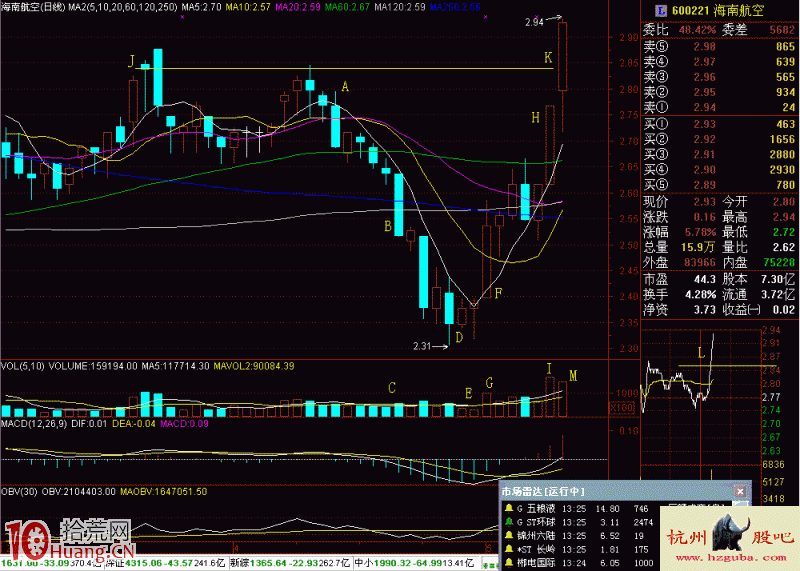Screen dimensions: 800x571
Task: Click the blue L icon before 600221
Action: 661,10
